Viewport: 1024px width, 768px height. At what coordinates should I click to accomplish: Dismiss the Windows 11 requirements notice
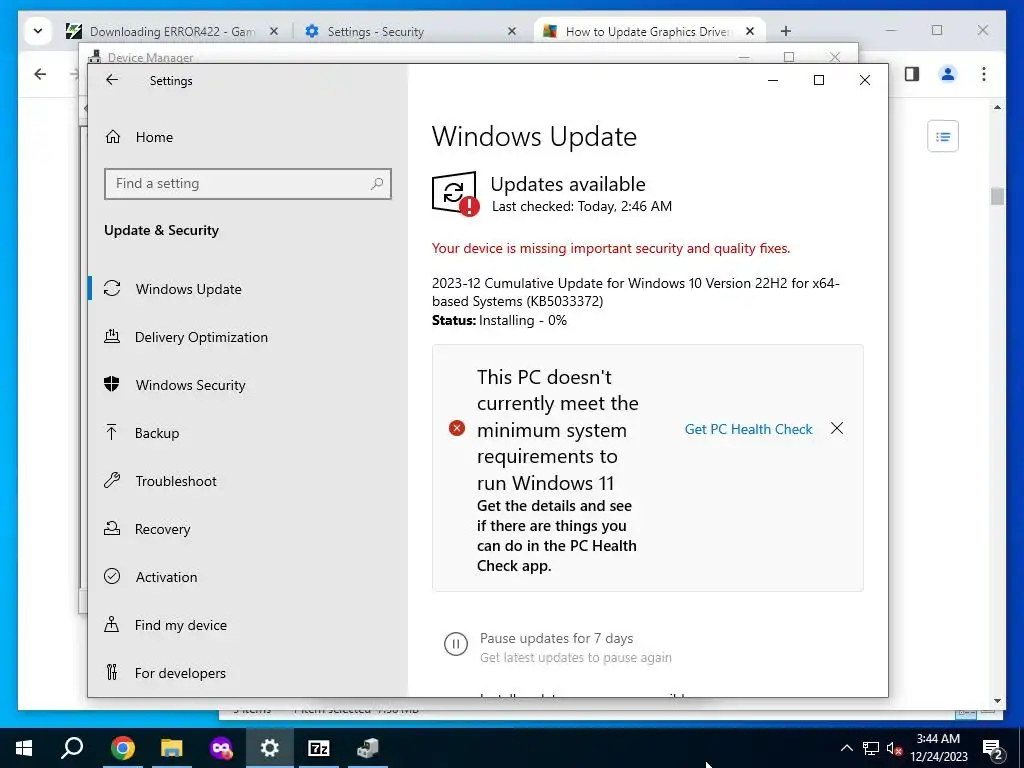[837, 428]
